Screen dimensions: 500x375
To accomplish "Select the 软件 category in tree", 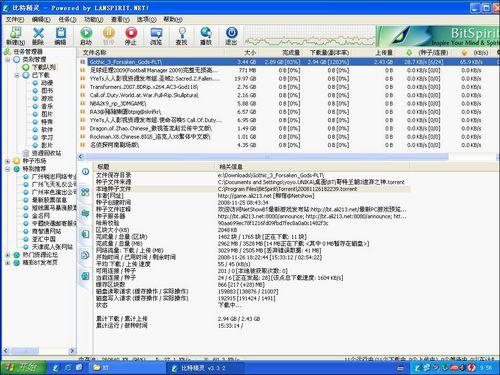I will point(47,130).
